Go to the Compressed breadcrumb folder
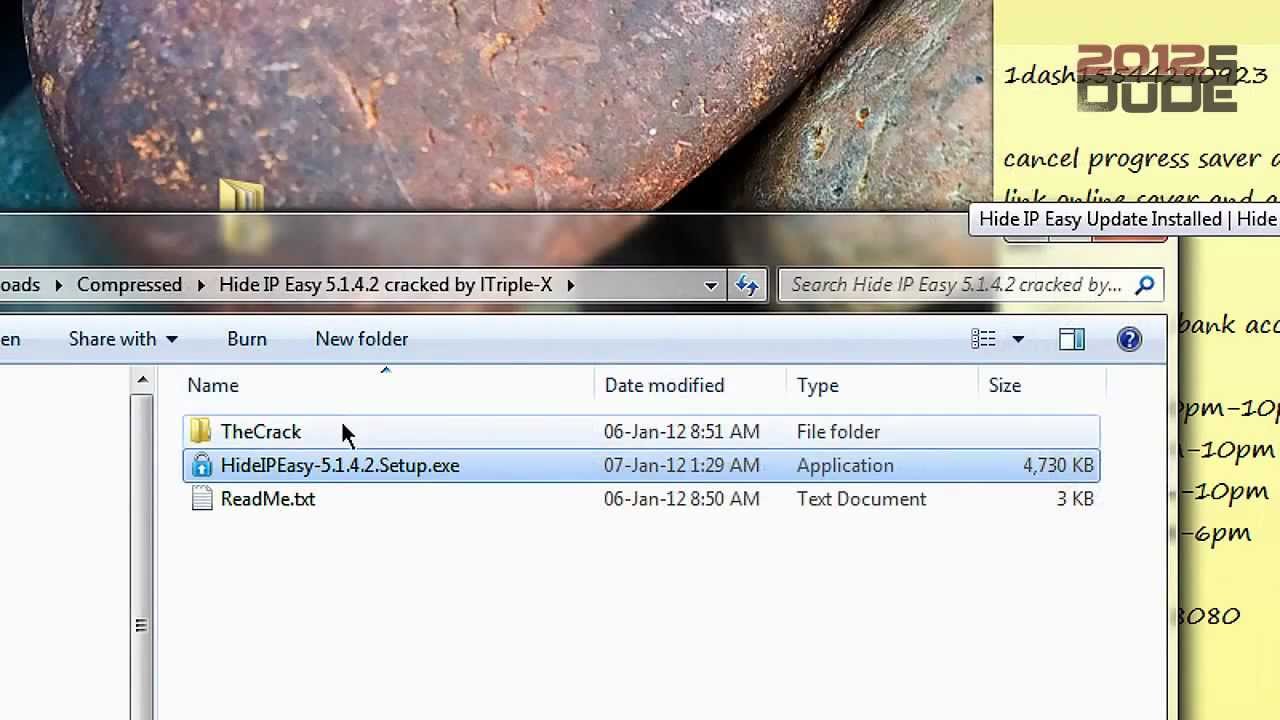The image size is (1280, 720). [x=129, y=285]
